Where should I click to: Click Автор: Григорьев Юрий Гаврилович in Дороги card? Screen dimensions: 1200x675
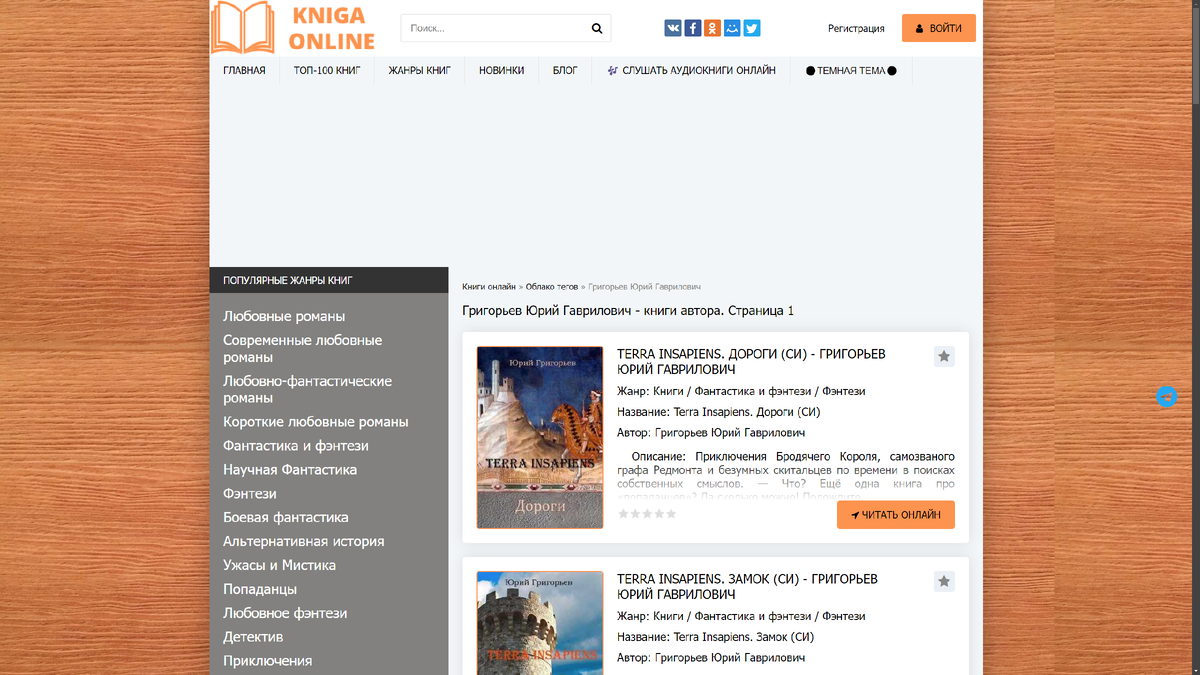tap(711, 433)
